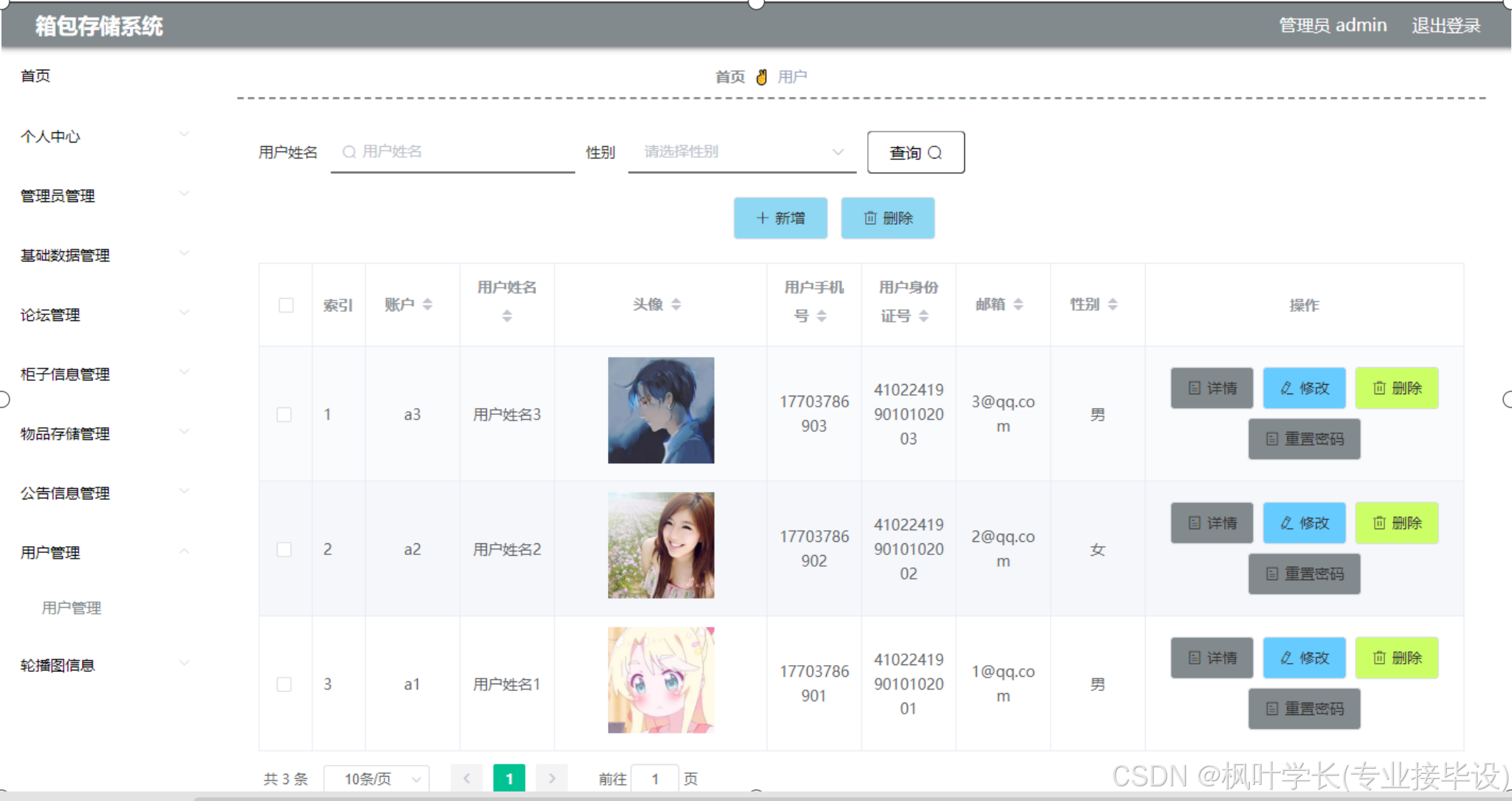This screenshot has height=801, width=1512.
Task: Click 用户 in the breadcrumb
Action: (x=792, y=77)
